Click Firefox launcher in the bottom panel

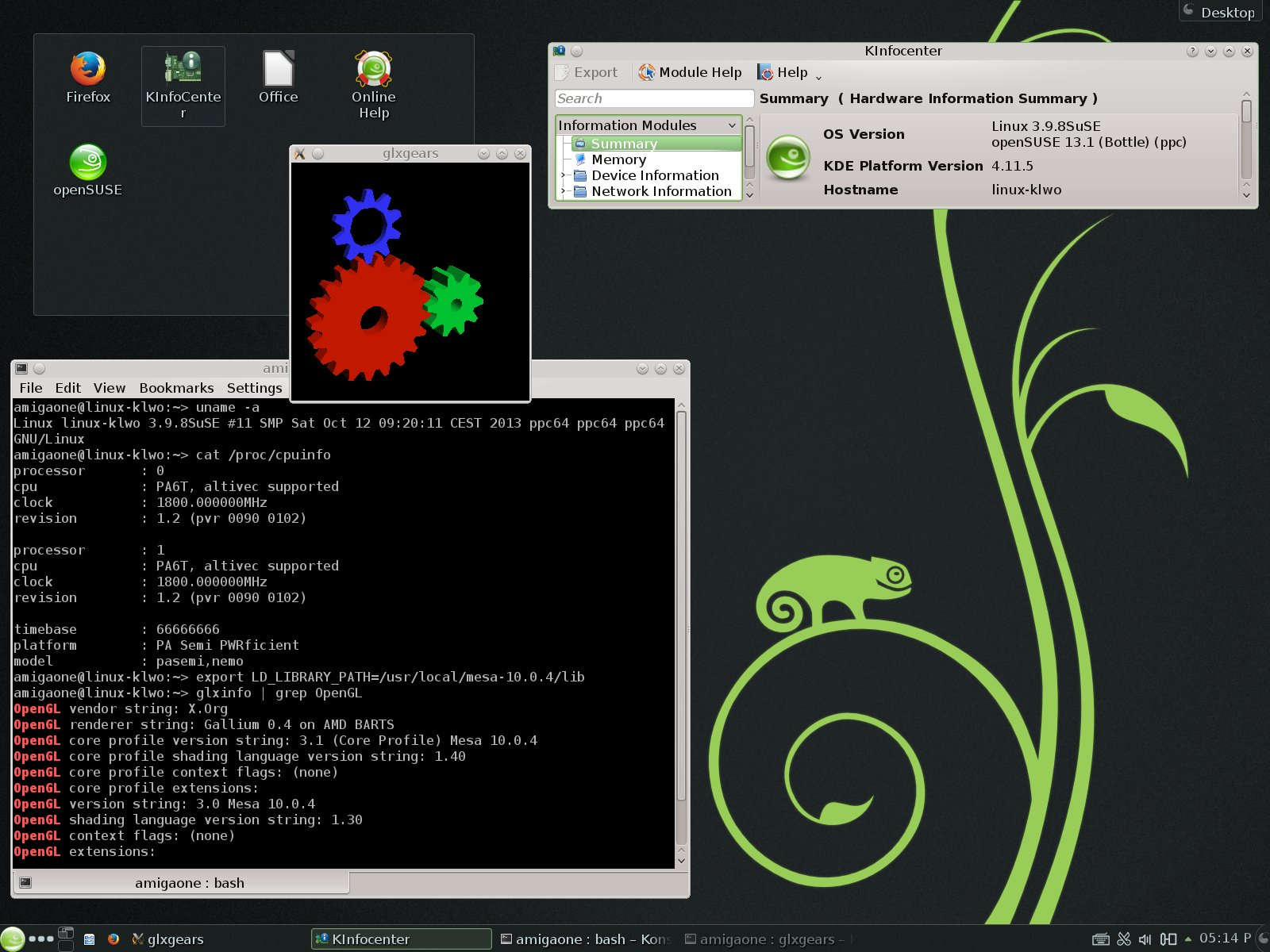point(114,939)
